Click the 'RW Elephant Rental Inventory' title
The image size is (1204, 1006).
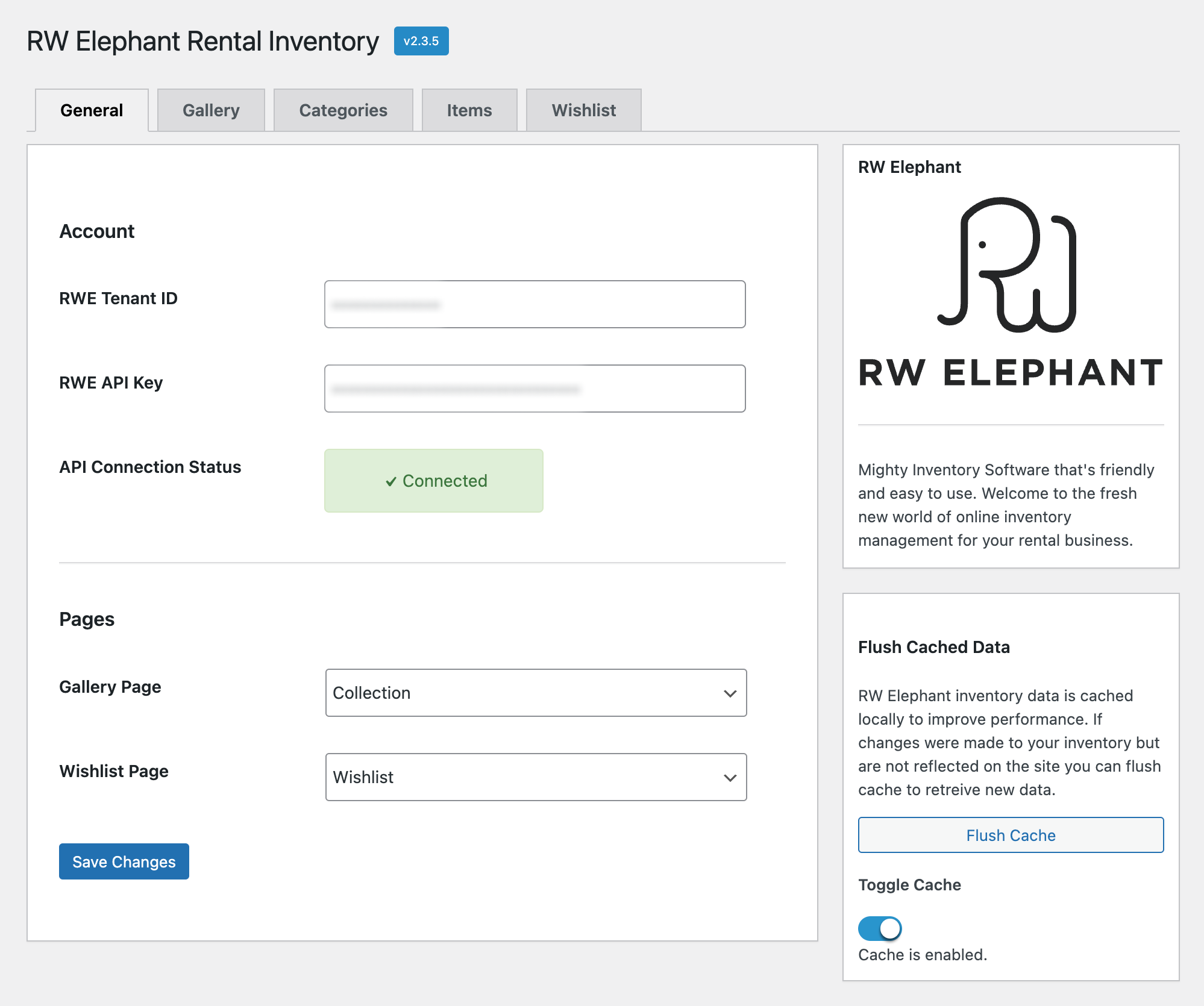coord(203,42)
